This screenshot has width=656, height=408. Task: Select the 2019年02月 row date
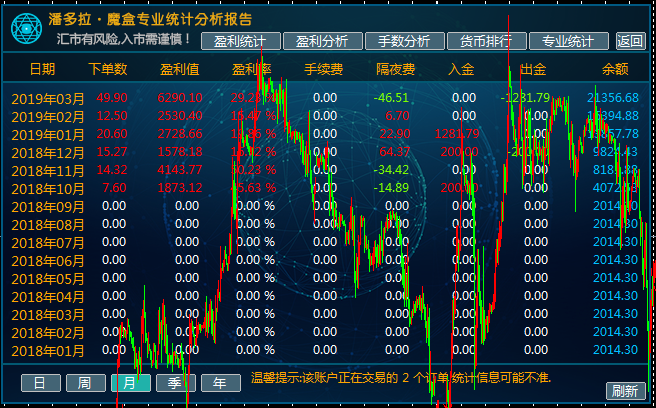pyautogui.click(x=48, y=117)
